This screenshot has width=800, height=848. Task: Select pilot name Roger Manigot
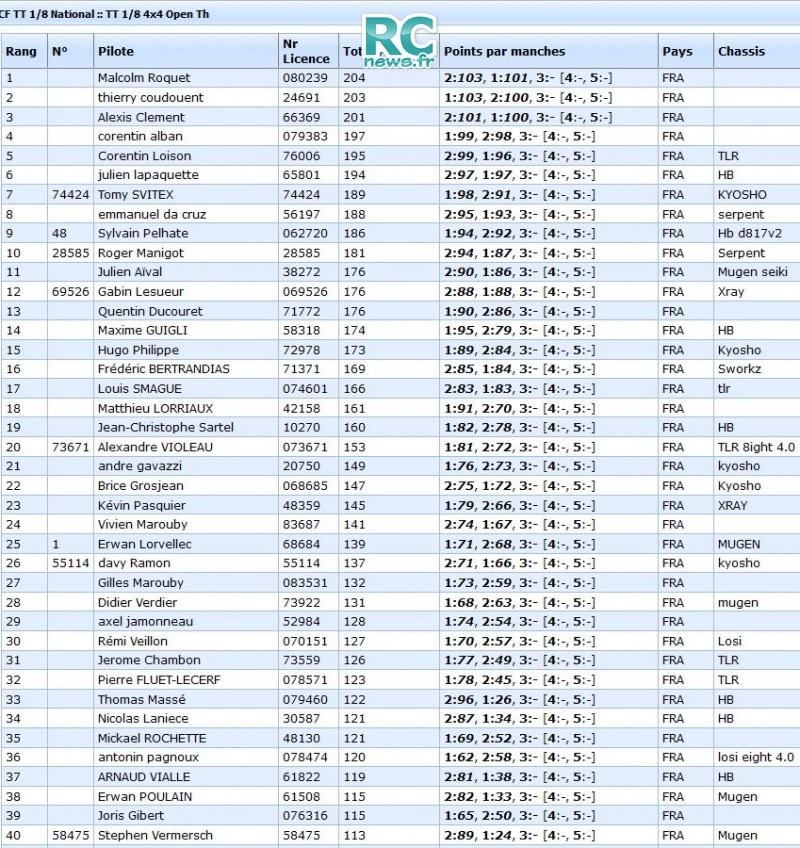point(141,253)
